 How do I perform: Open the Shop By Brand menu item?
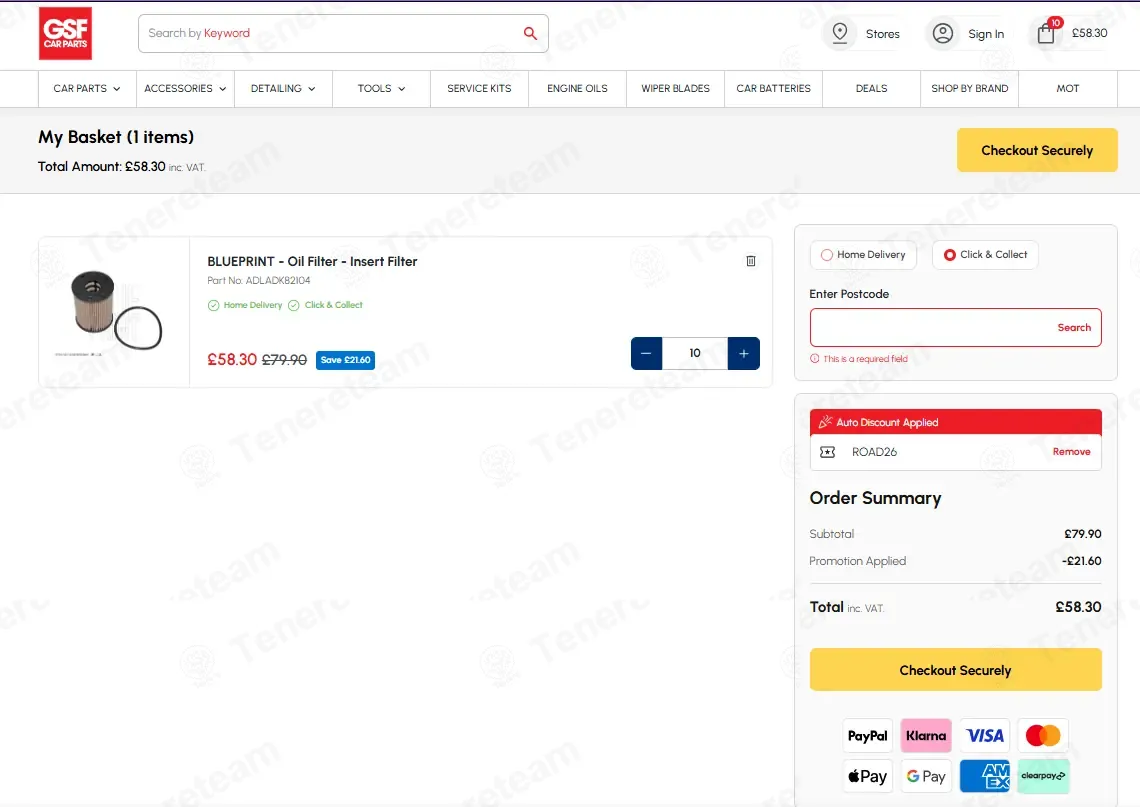coord(970,89)
